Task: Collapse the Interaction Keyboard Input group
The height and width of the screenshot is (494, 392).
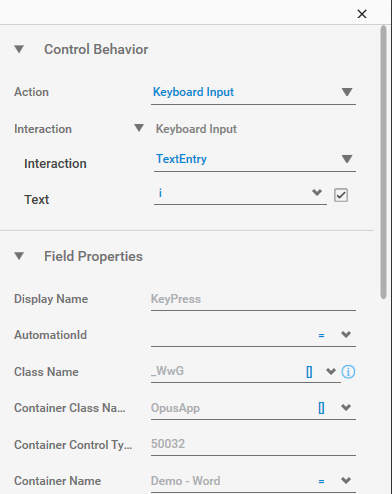Action: [x=139, y=128]
